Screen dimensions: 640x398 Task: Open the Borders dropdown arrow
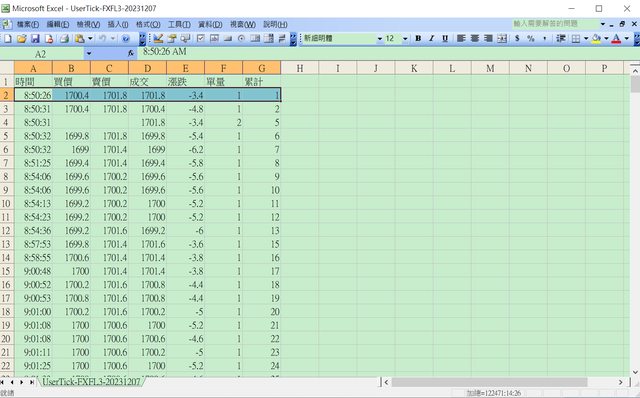click(x=586, y=38)
